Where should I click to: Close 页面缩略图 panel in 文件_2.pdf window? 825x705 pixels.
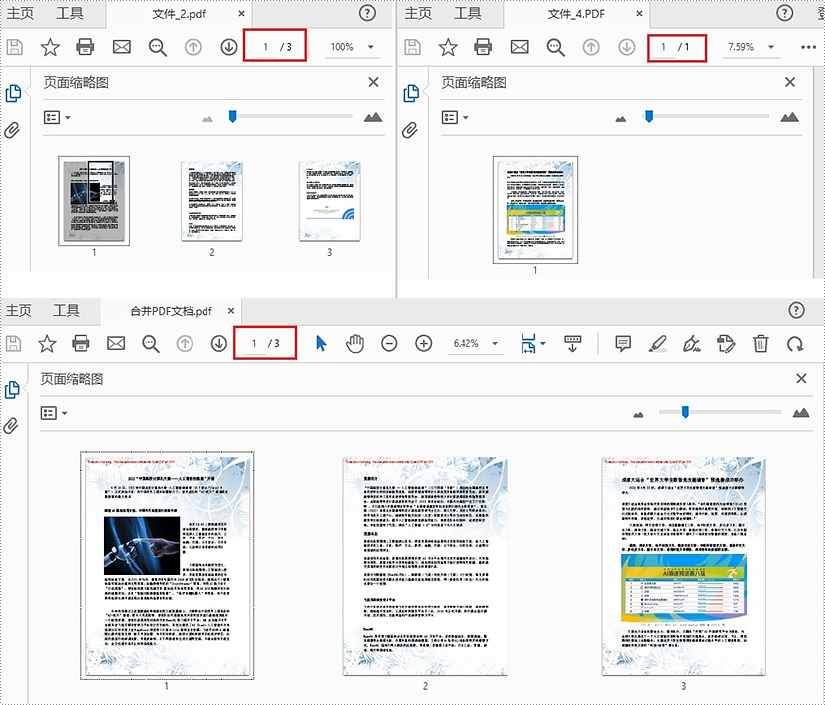click(374, 82)
